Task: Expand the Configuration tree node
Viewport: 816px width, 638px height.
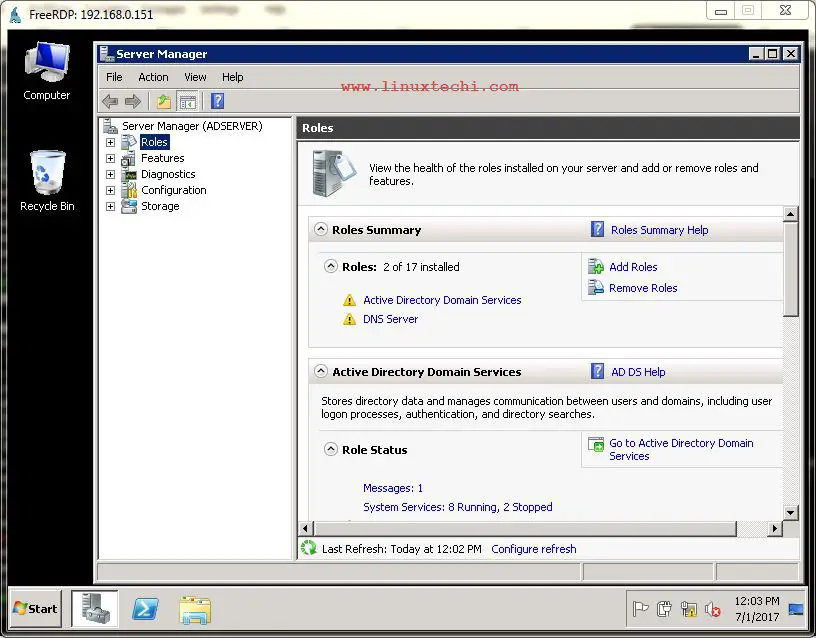Action: (110, 190)
